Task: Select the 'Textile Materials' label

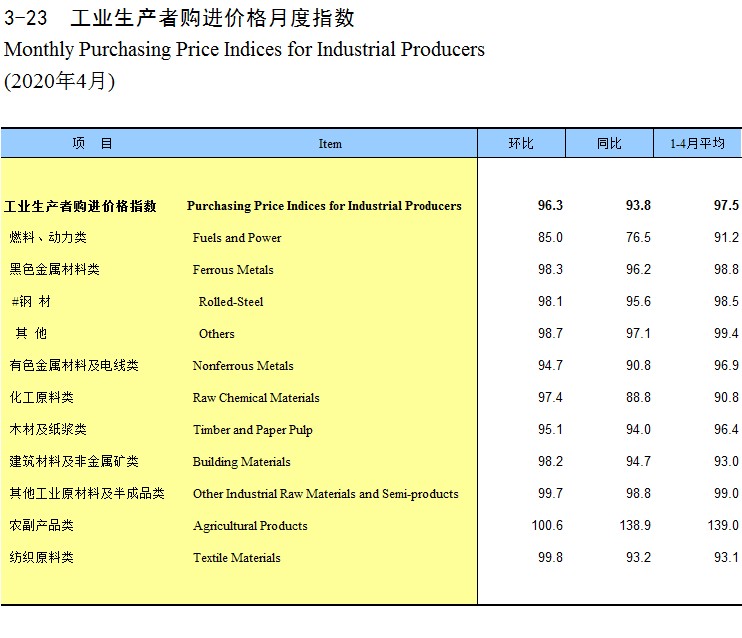Action: point(237,558)
